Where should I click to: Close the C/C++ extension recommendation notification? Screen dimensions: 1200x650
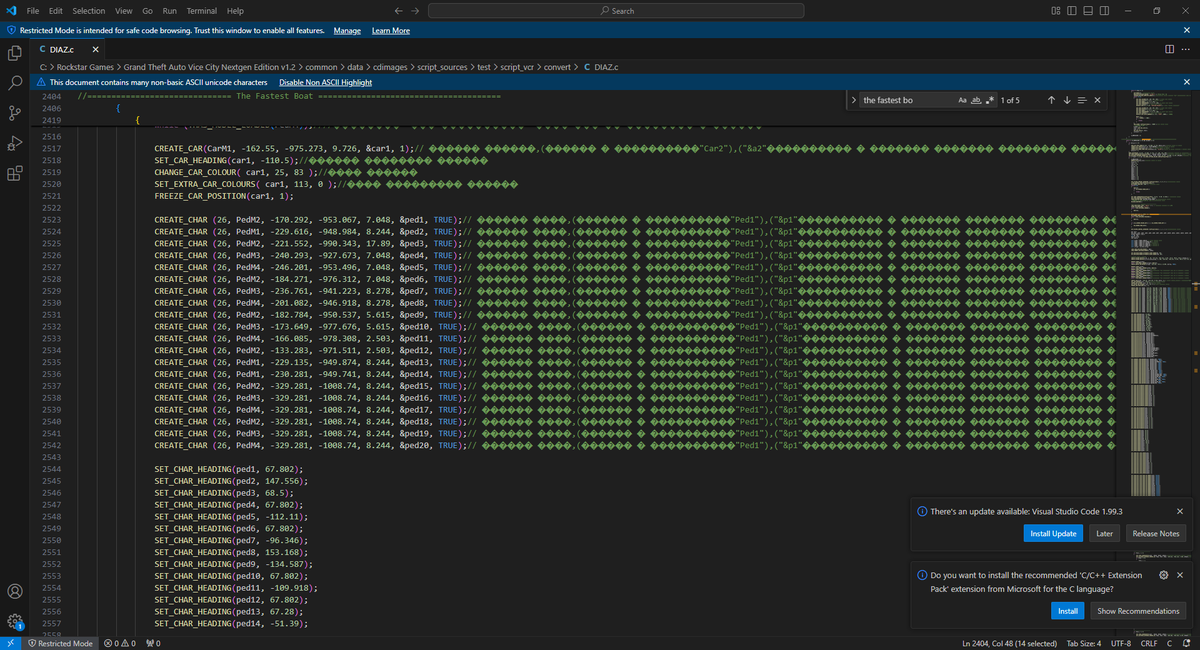[x=1180, y=575]
